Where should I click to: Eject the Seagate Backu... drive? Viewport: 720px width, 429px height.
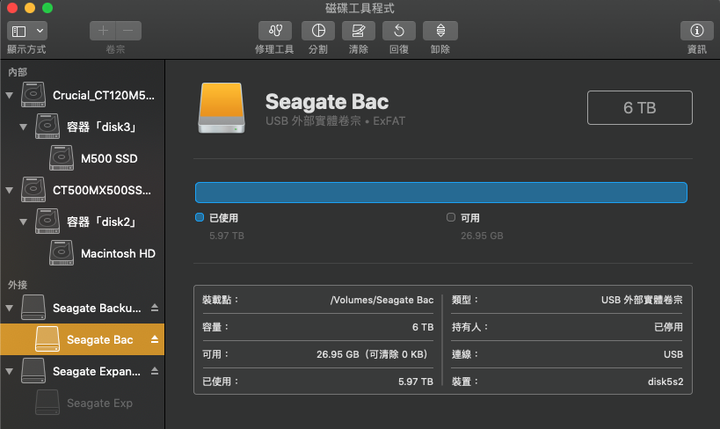coord(155,308)
